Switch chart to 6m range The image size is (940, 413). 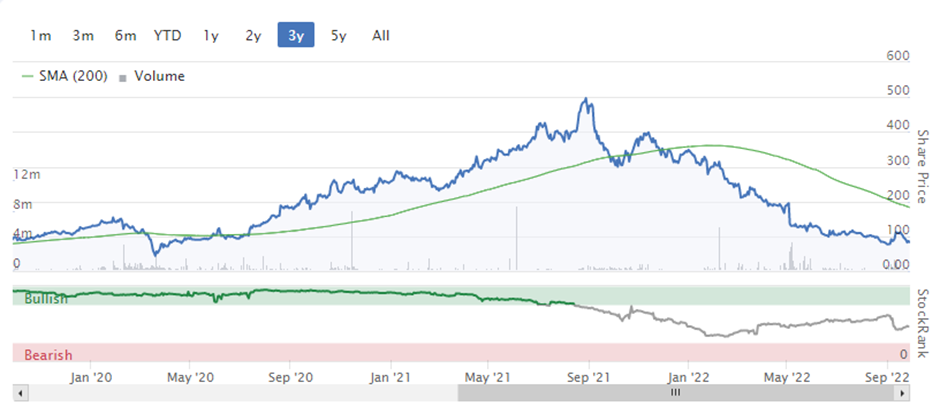click(125, 35)
